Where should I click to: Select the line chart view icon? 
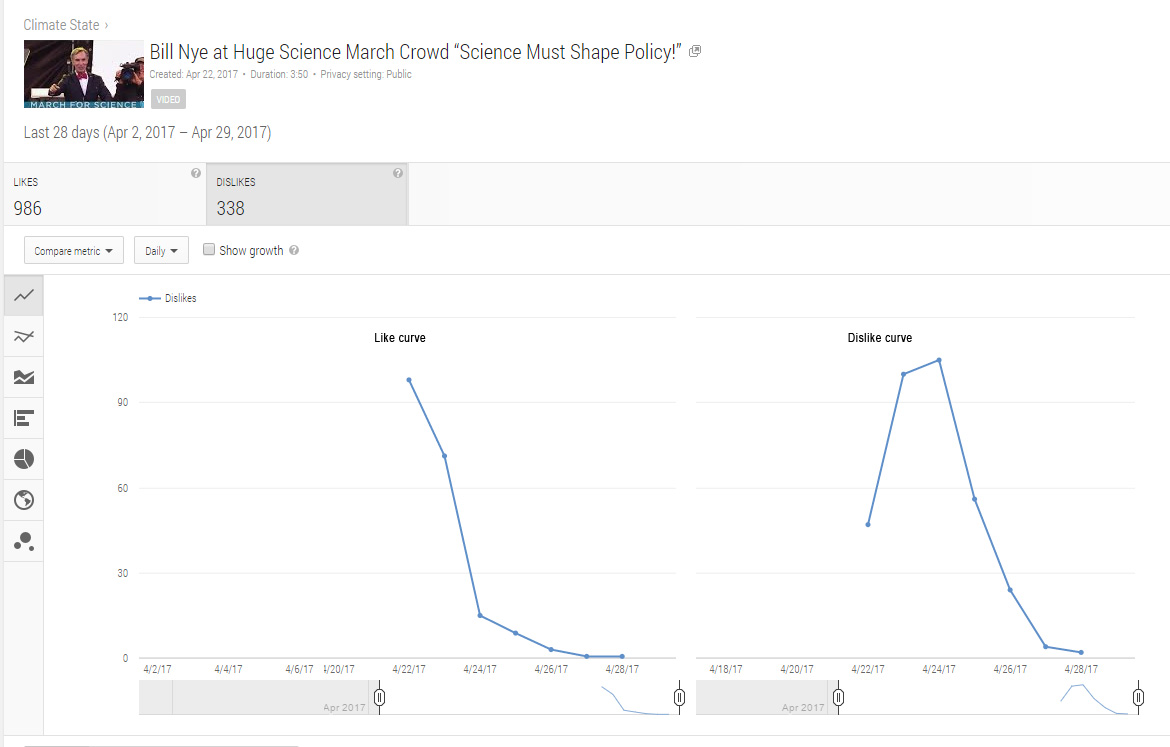click(24, 295)
